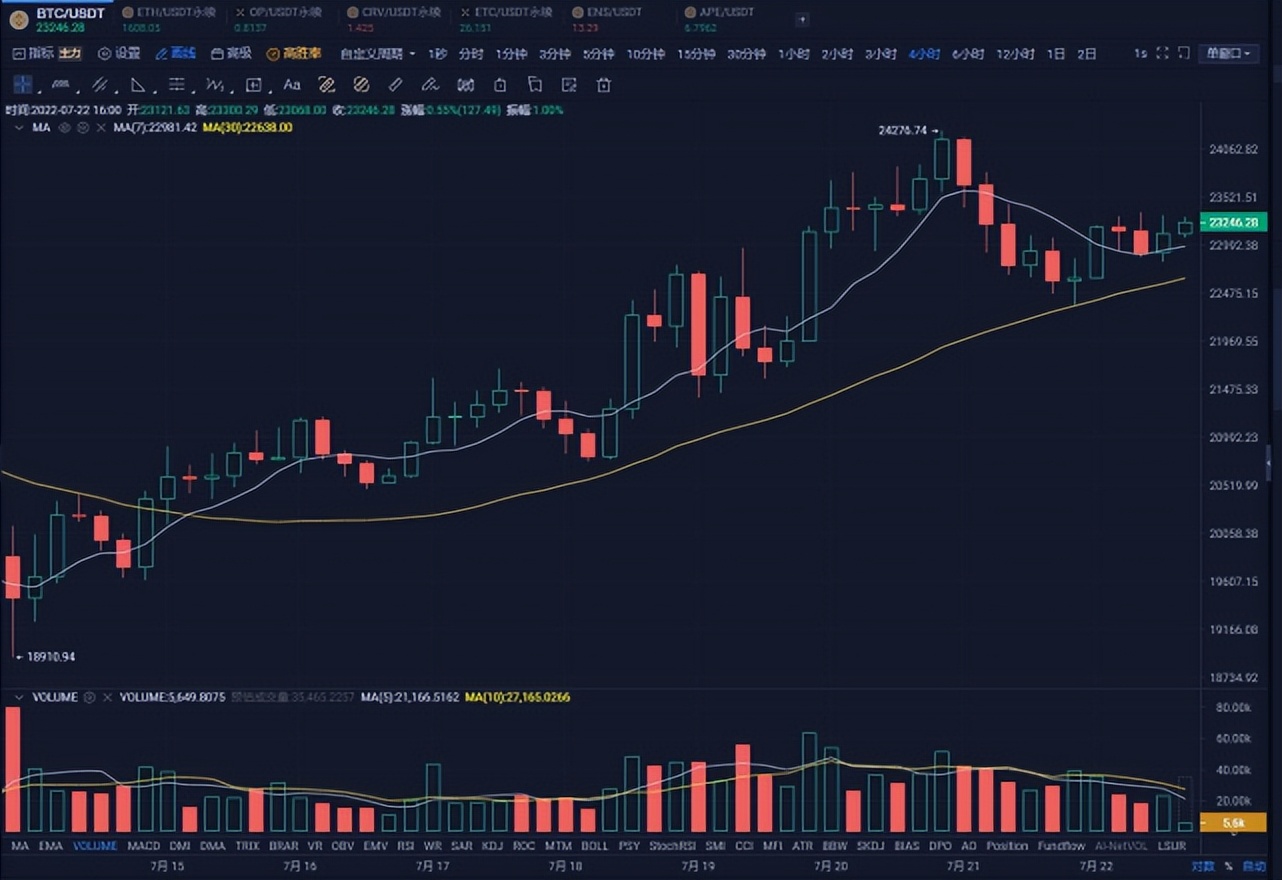
Task: Switch to ENS/USDT tab
Action: (608, 19)
